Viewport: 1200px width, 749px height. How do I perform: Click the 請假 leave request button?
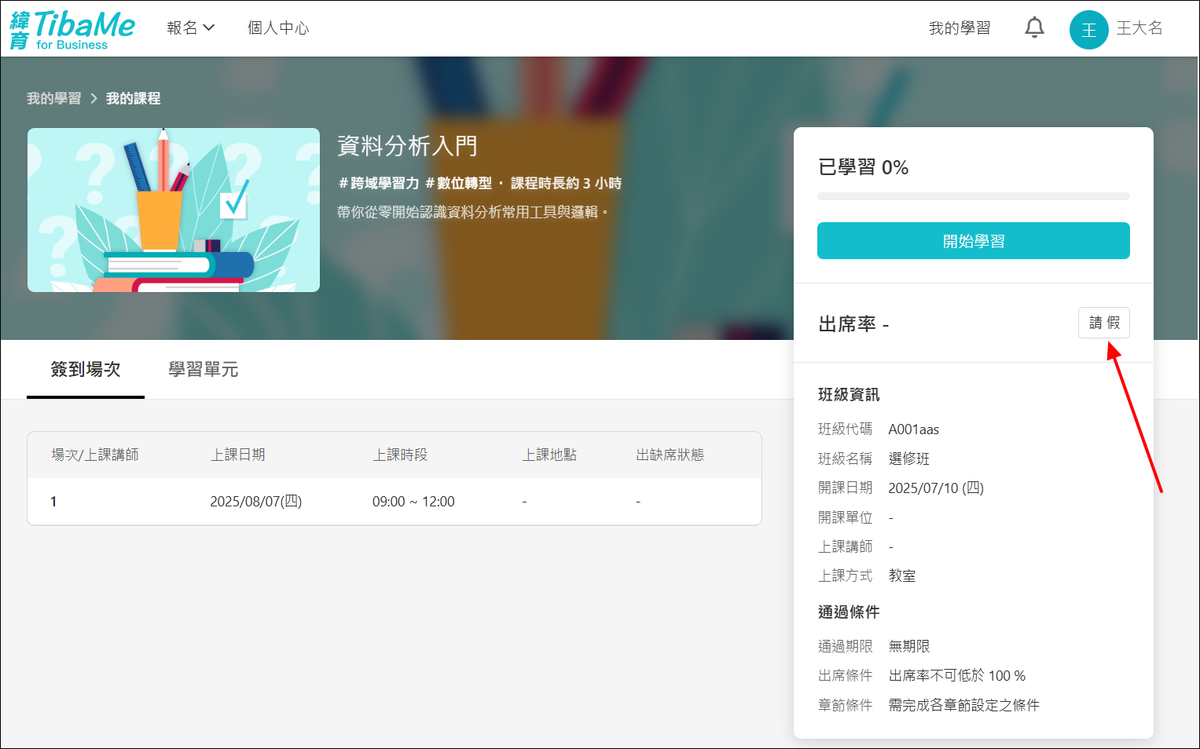(1103, 323)
